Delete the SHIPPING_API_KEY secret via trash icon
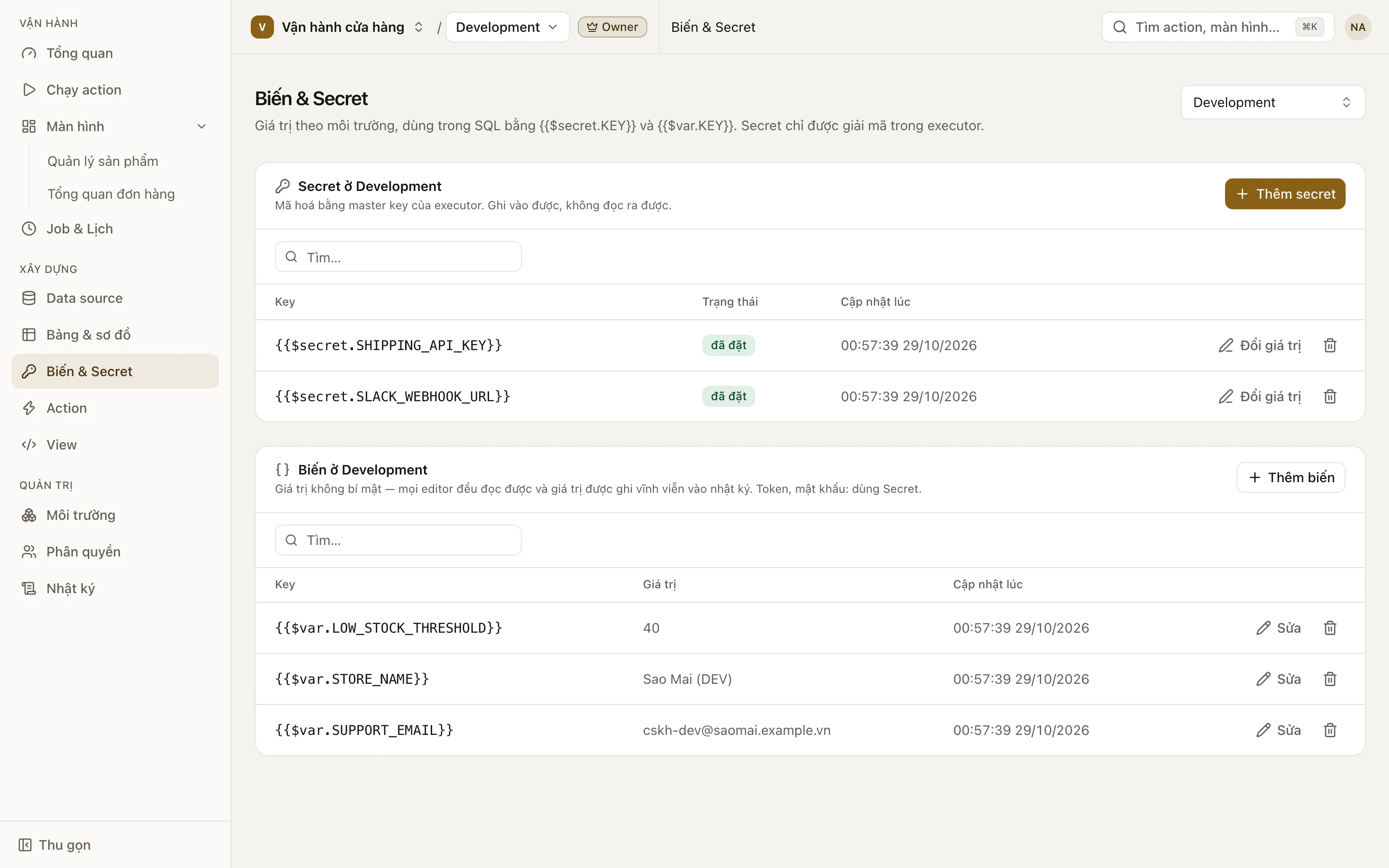Image resolution: width=1389 pixels, height=868 pixels. (1330, 345)
